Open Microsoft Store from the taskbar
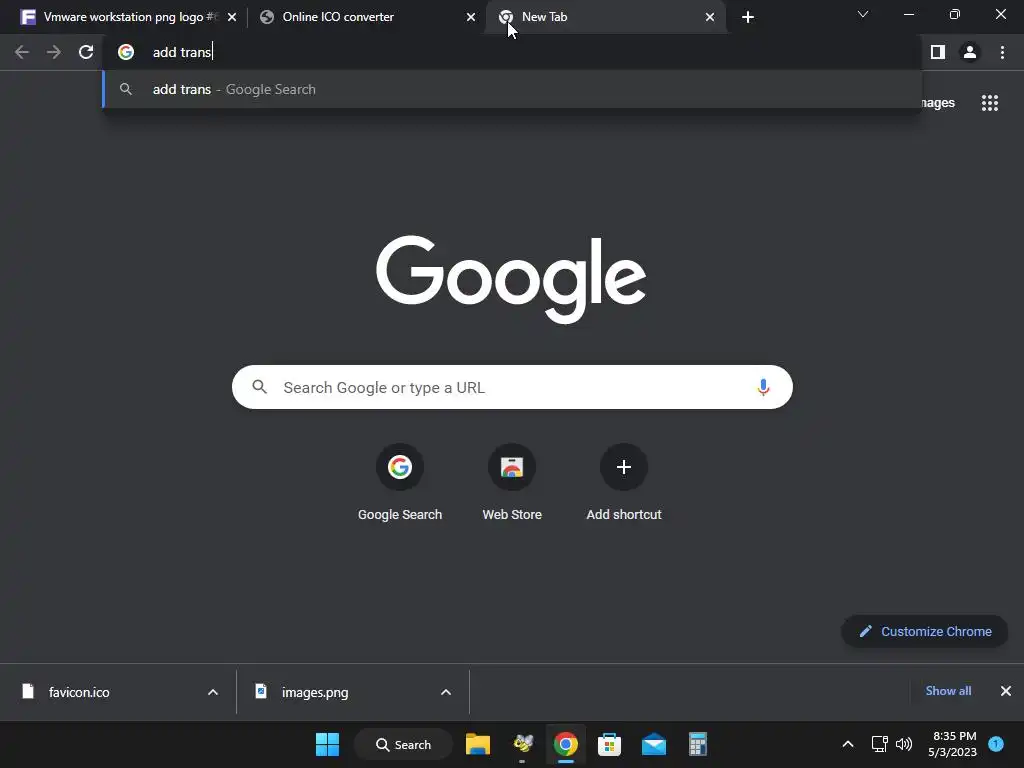The image size is (1024, 768). click(x=609, y=744)
